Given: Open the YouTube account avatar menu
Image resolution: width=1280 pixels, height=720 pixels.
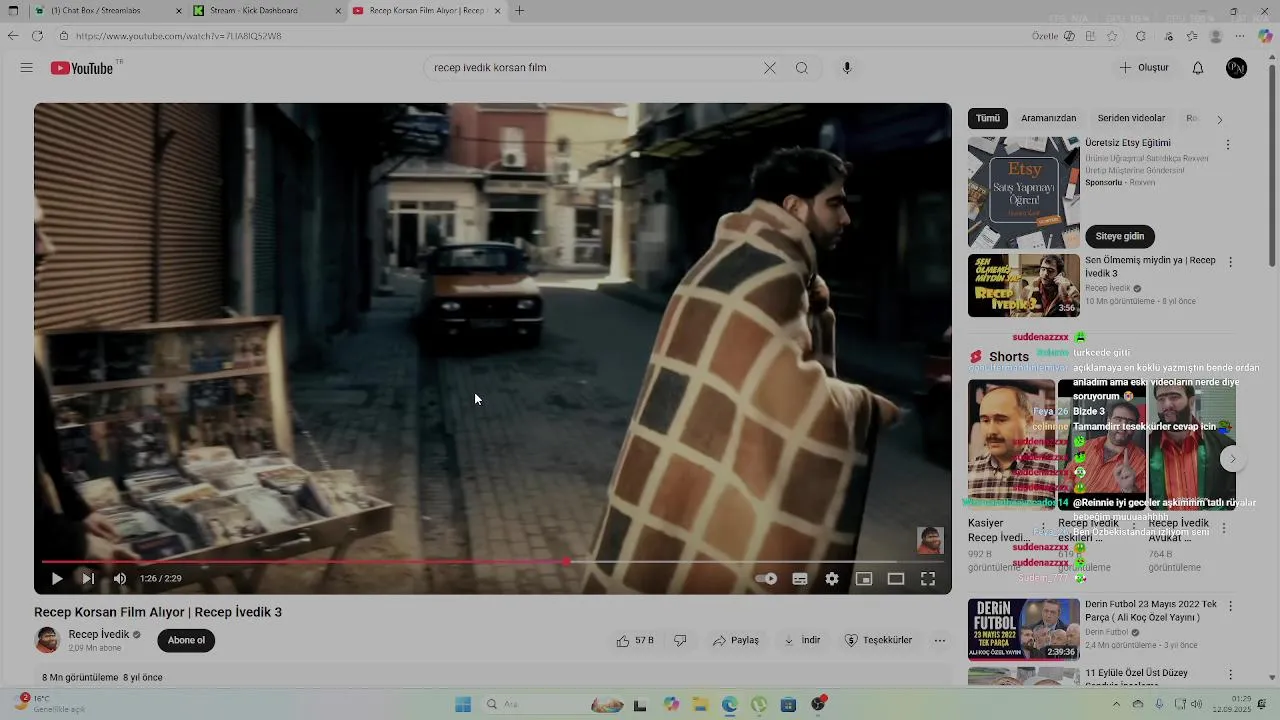Looking at the screenshot, I should 1237,68.
